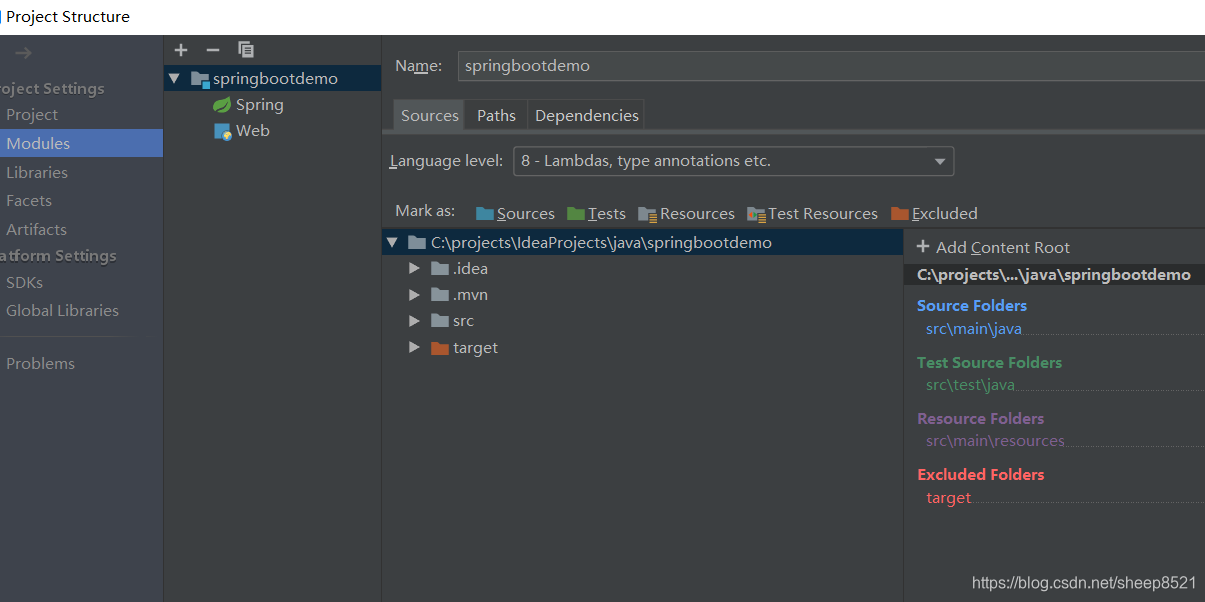This screenshot has width=1205, height=602.
Task: Click the content root folder icon
Action: point(417,243)
